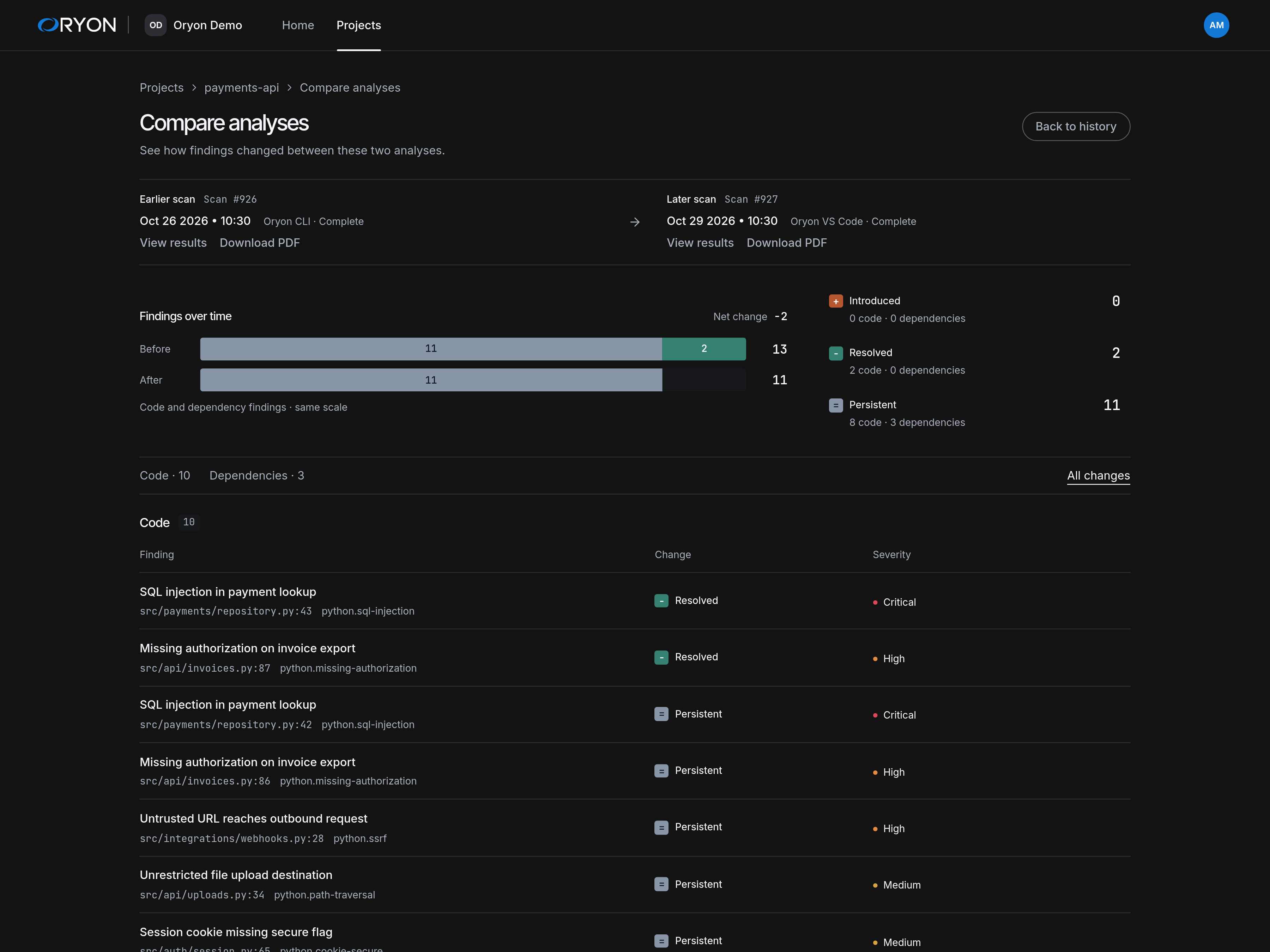
Task: Click Persistent icon on webhooks.py:28 row
Action: 661,828
